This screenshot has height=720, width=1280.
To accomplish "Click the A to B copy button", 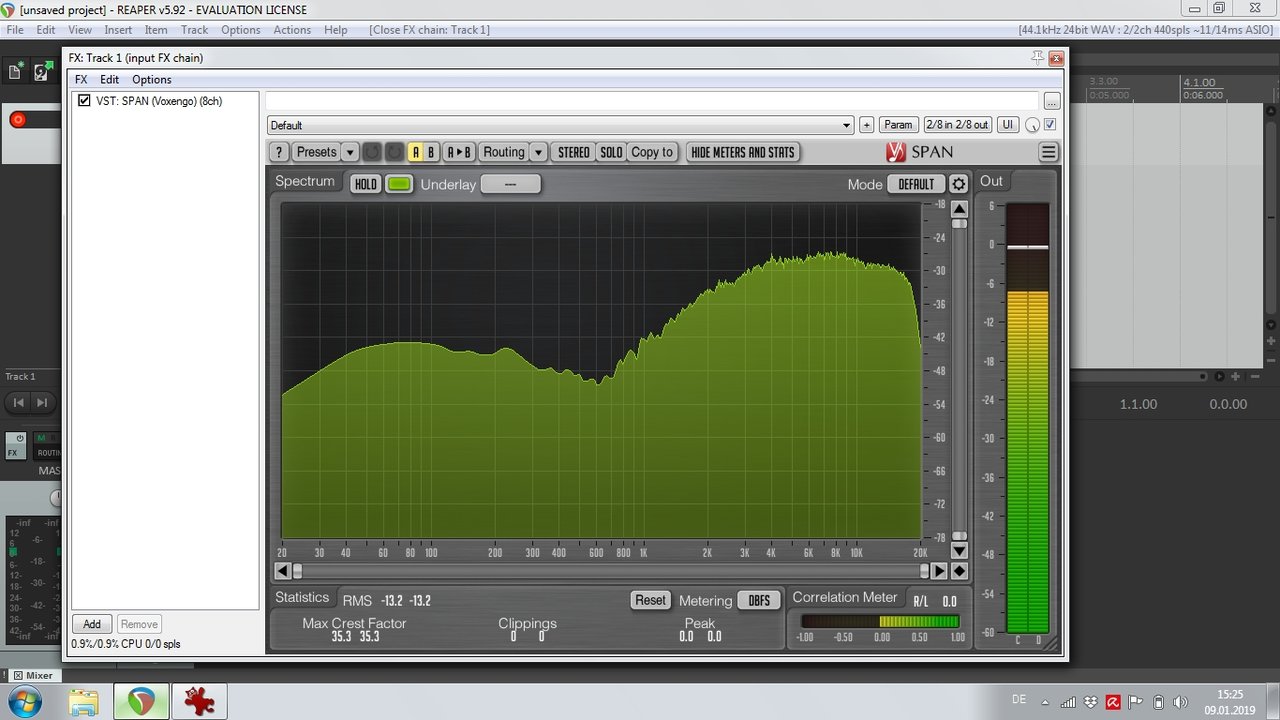I will [458, 152].
